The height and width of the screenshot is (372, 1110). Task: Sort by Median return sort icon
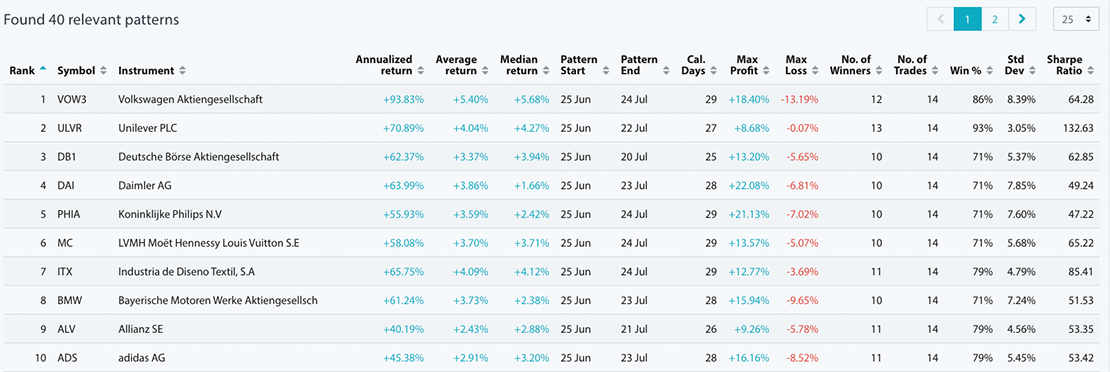point(547,71)
